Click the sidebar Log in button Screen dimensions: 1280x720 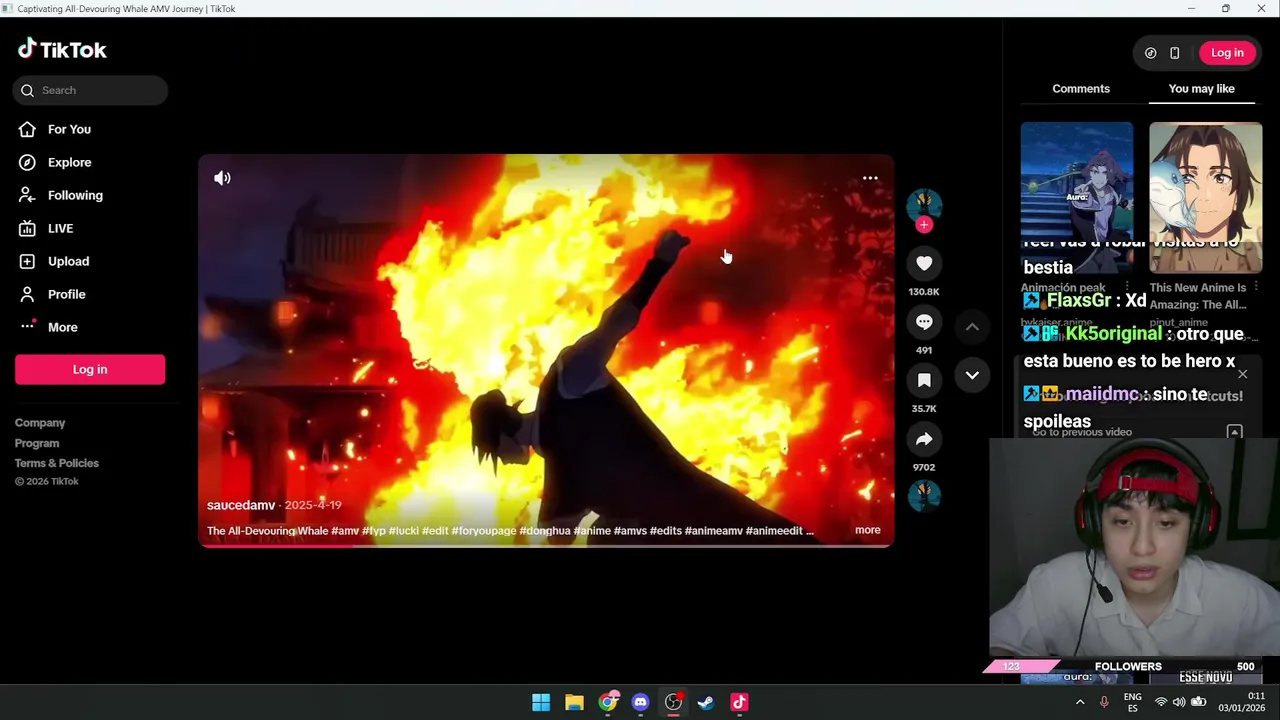(x=90, y=369)
